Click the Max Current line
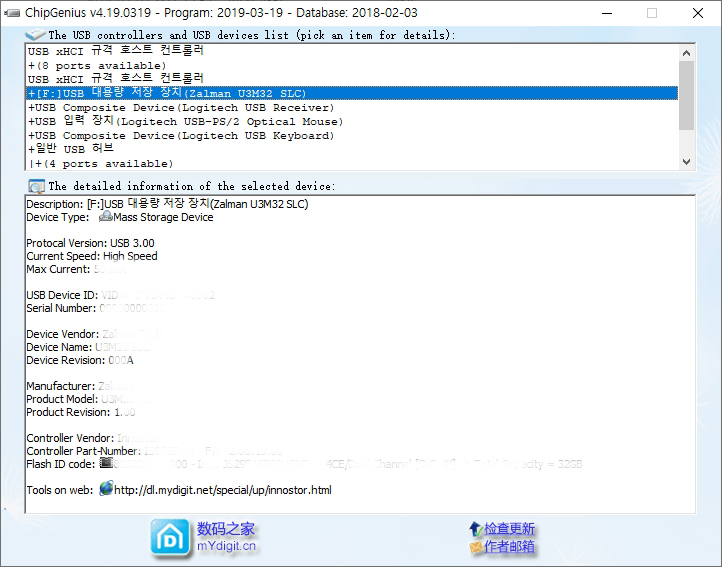The height and width of the screenshot is (567, 722). point(76,269)
